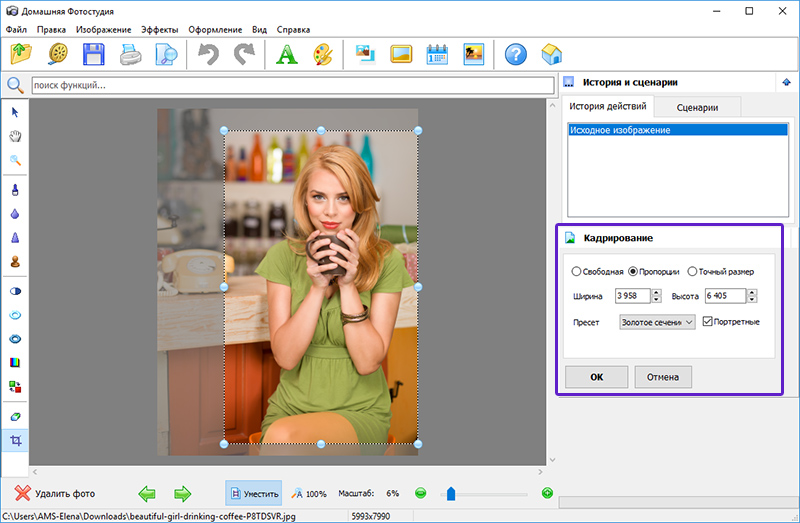
Task: Click the поиск функций search field
Action: [x=293, y=85]
